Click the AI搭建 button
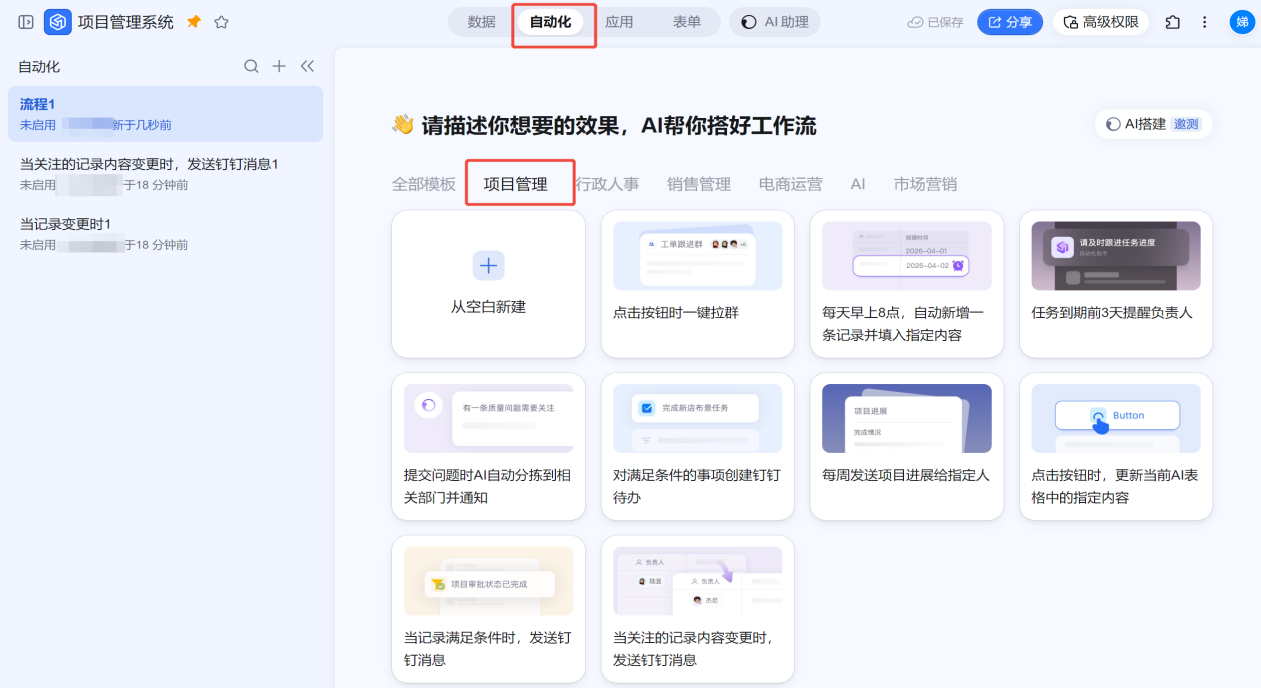This screenshot has width=1261, height=688. point(1153,124)
